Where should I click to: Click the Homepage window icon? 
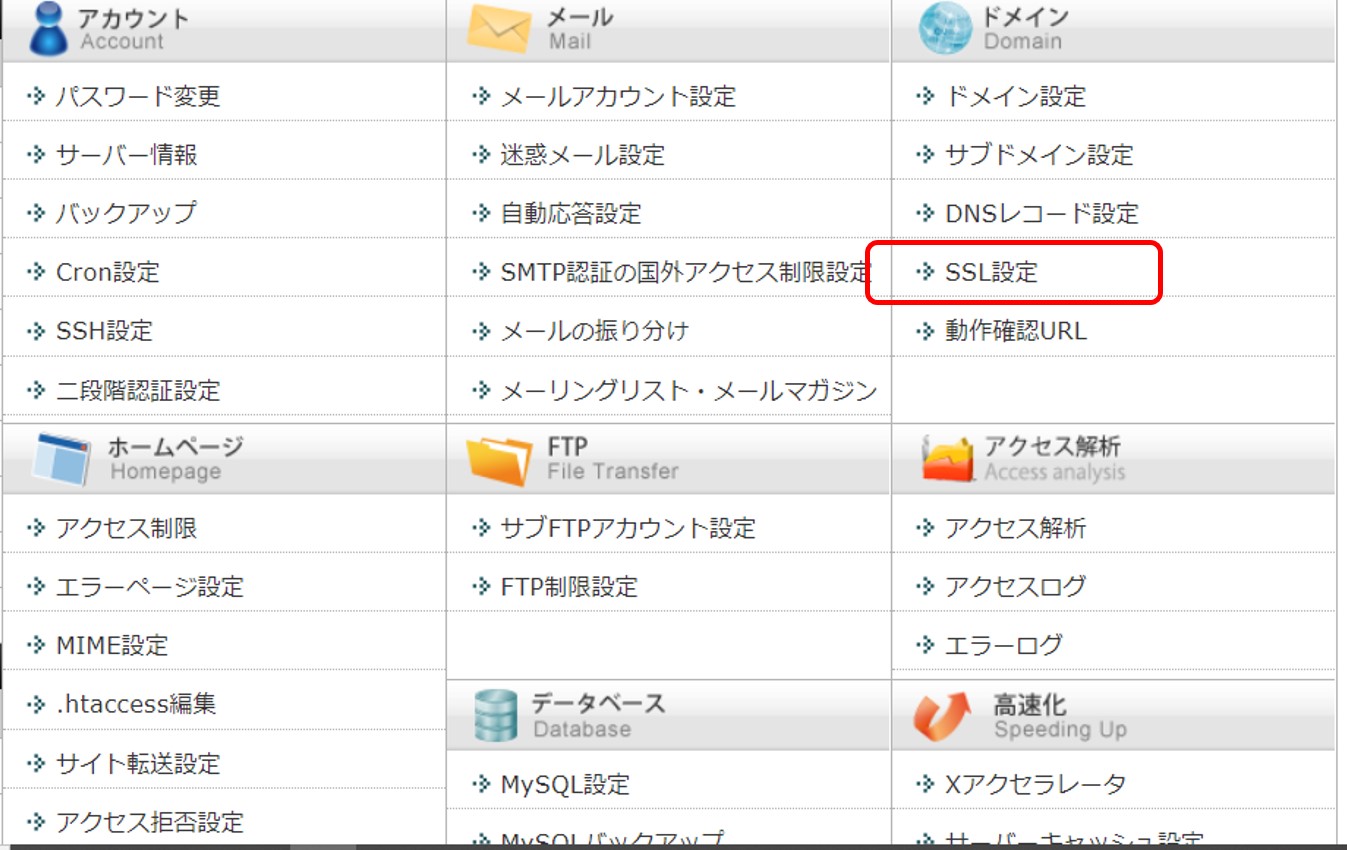pyautogui.click(x=62, y=459)
